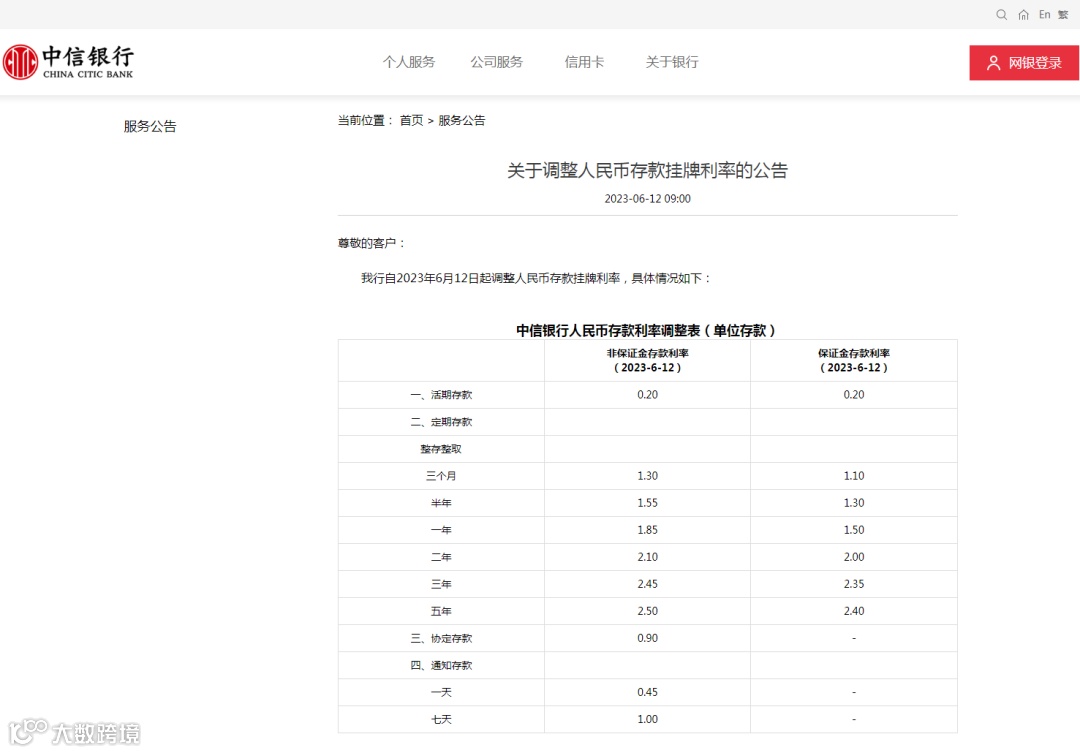Click the 整存整取 row label
This screenshot has height=753, width=1080.
click(441, 448)
